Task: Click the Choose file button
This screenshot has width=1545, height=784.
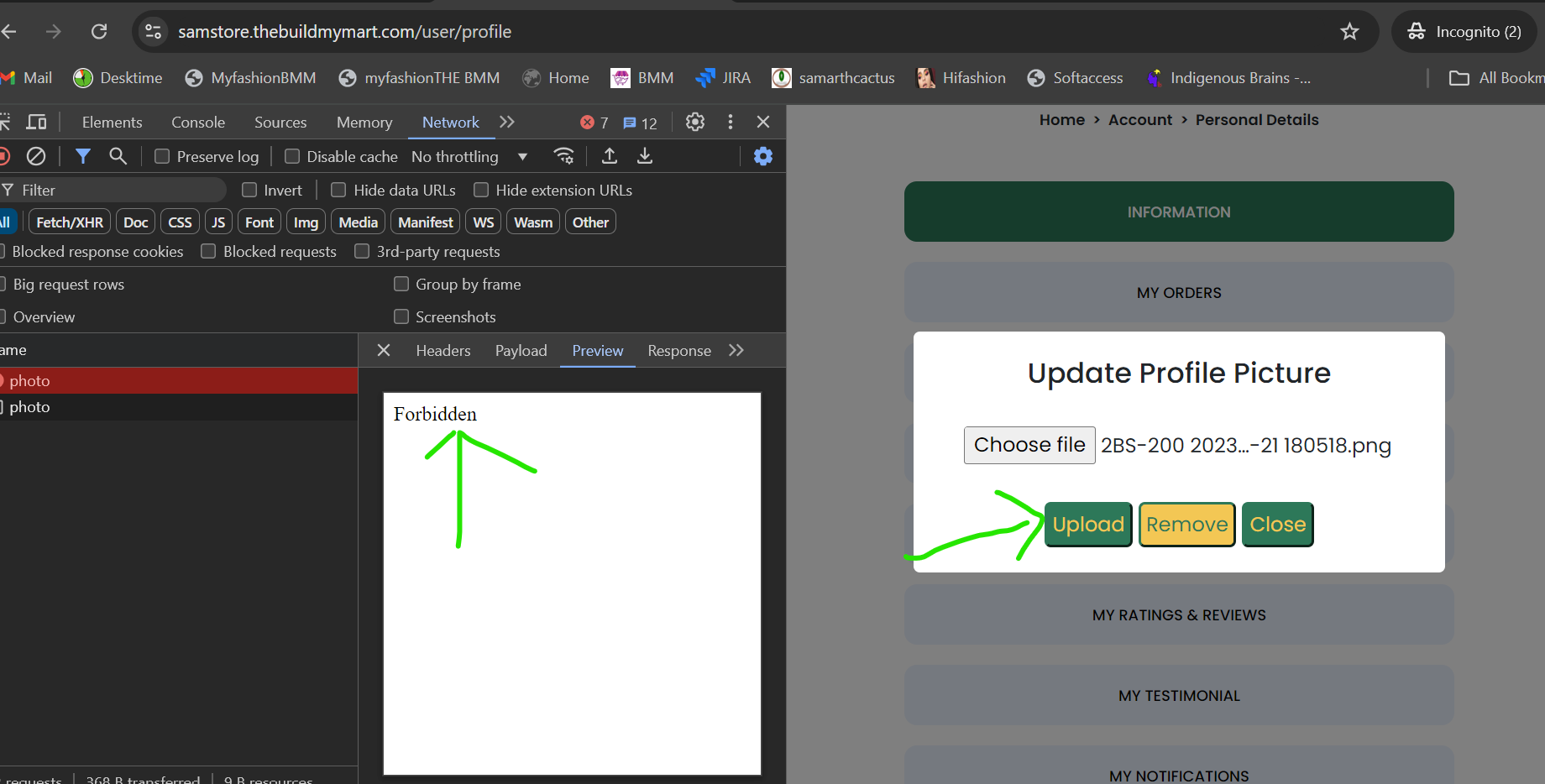Action: coord(1029,445)
